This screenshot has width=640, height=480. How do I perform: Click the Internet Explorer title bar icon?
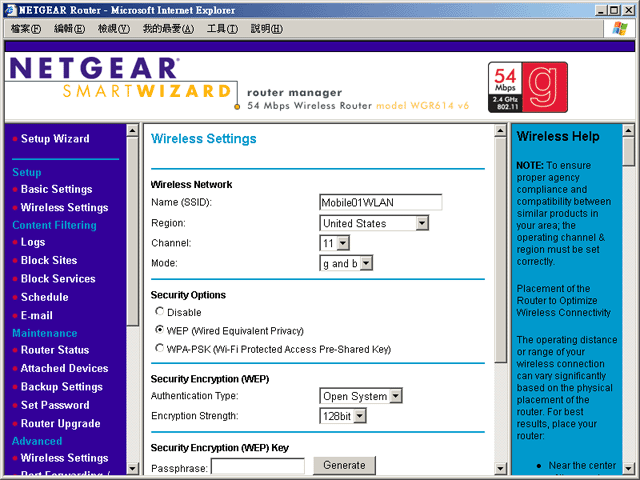click(x=11, y=10)
